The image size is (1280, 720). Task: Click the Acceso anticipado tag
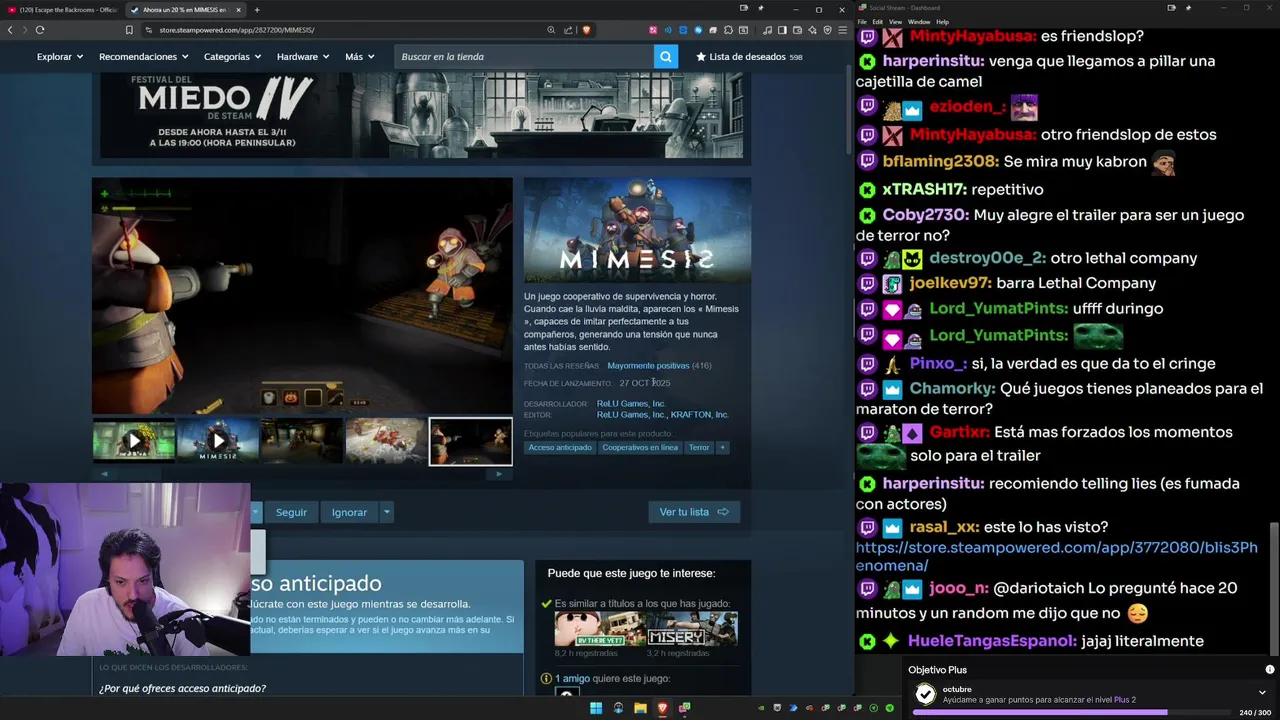click(x=560, y=447)
